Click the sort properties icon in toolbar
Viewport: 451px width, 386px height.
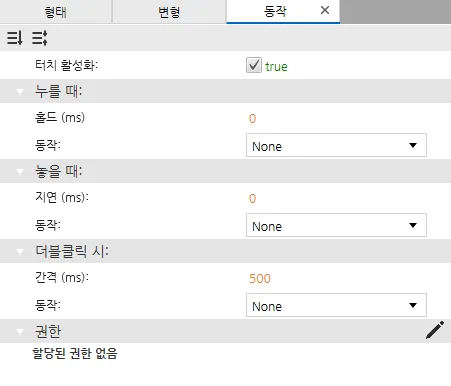15,38
